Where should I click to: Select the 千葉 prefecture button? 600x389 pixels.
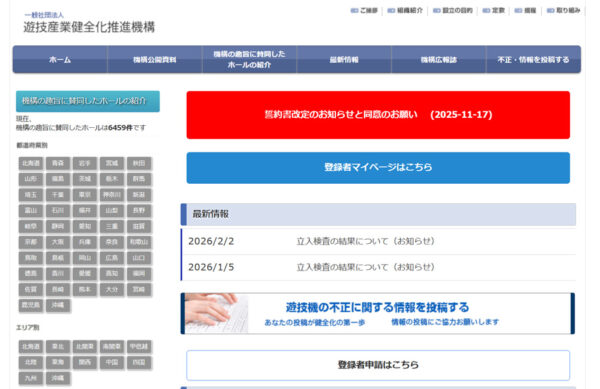[x=58, y=195]
